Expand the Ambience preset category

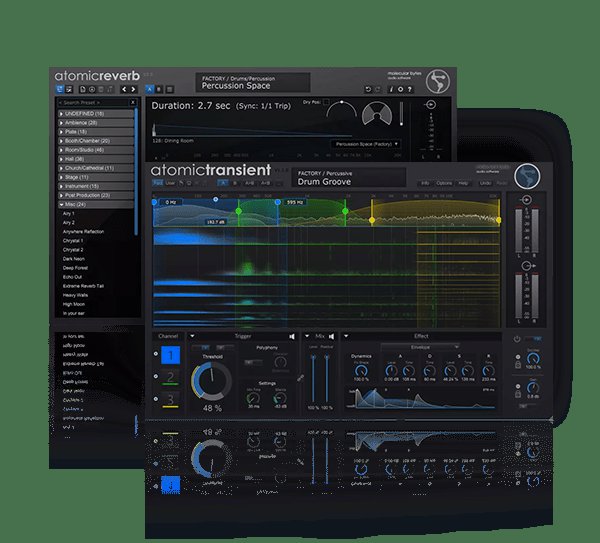coord(96,123)
